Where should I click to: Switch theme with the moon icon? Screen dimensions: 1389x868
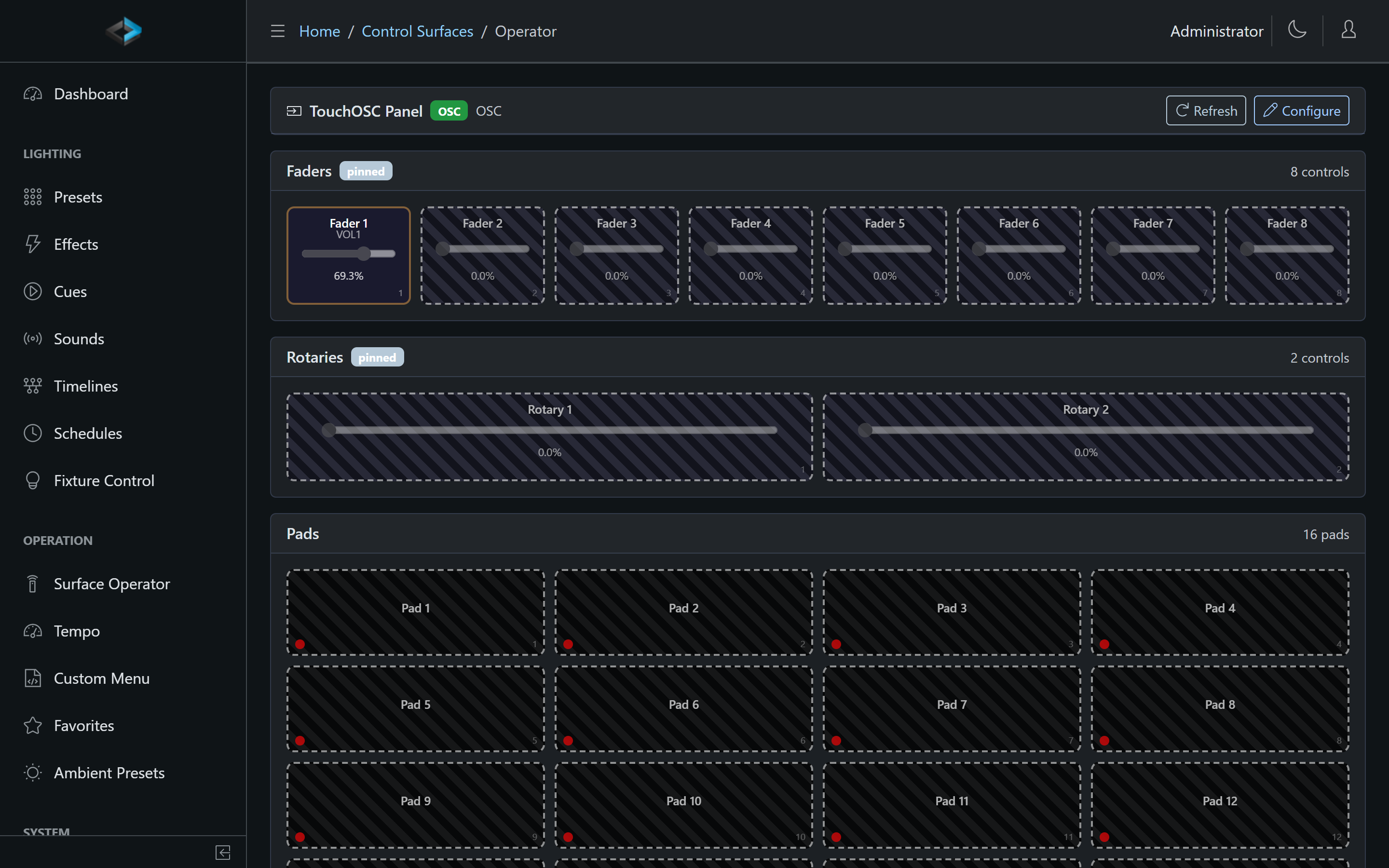pyautogui.click(x=1297, y=30)
